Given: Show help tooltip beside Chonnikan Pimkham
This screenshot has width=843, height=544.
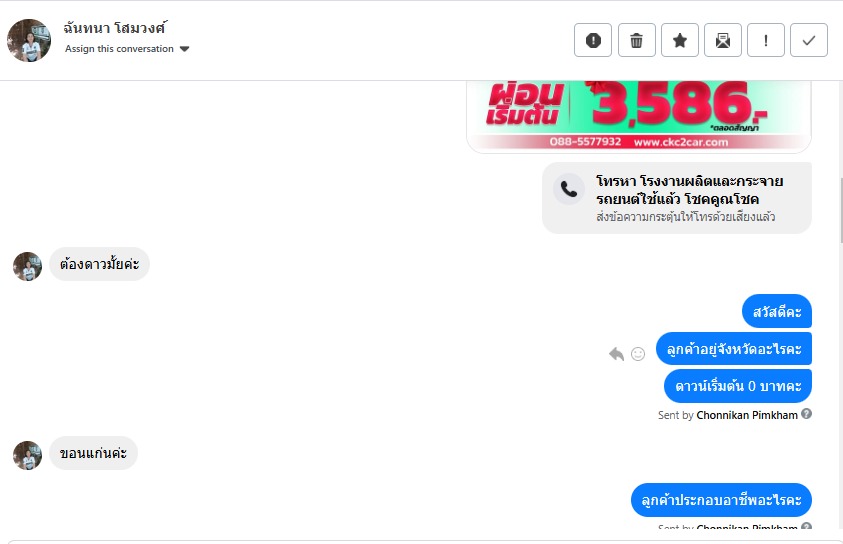Looking at the screenshot, I should (x=806, y=414).
